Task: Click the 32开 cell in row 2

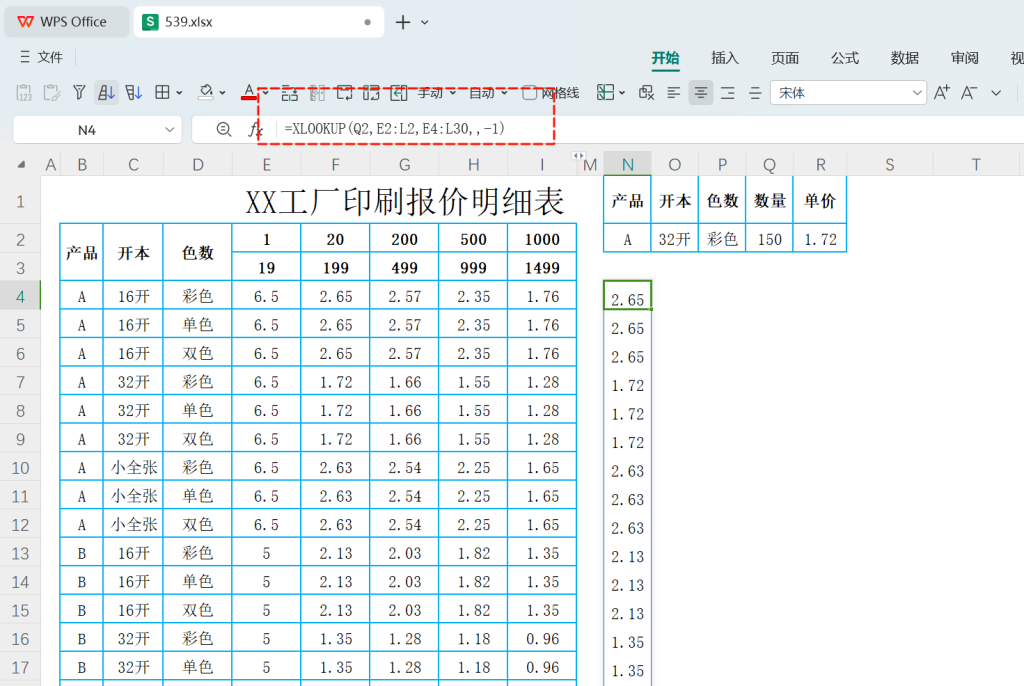Action: (675, 238)
